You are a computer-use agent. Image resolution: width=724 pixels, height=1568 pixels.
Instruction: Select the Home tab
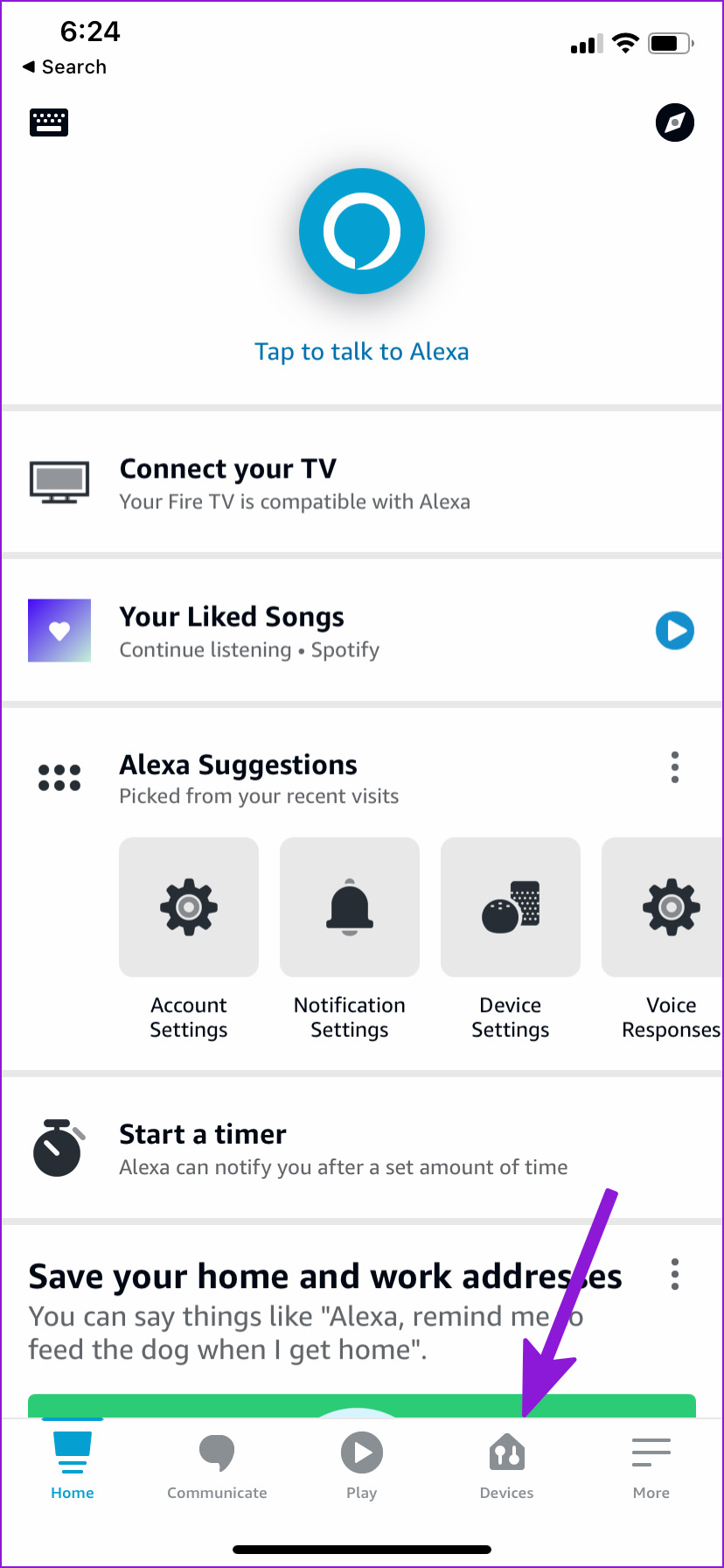73,1466
